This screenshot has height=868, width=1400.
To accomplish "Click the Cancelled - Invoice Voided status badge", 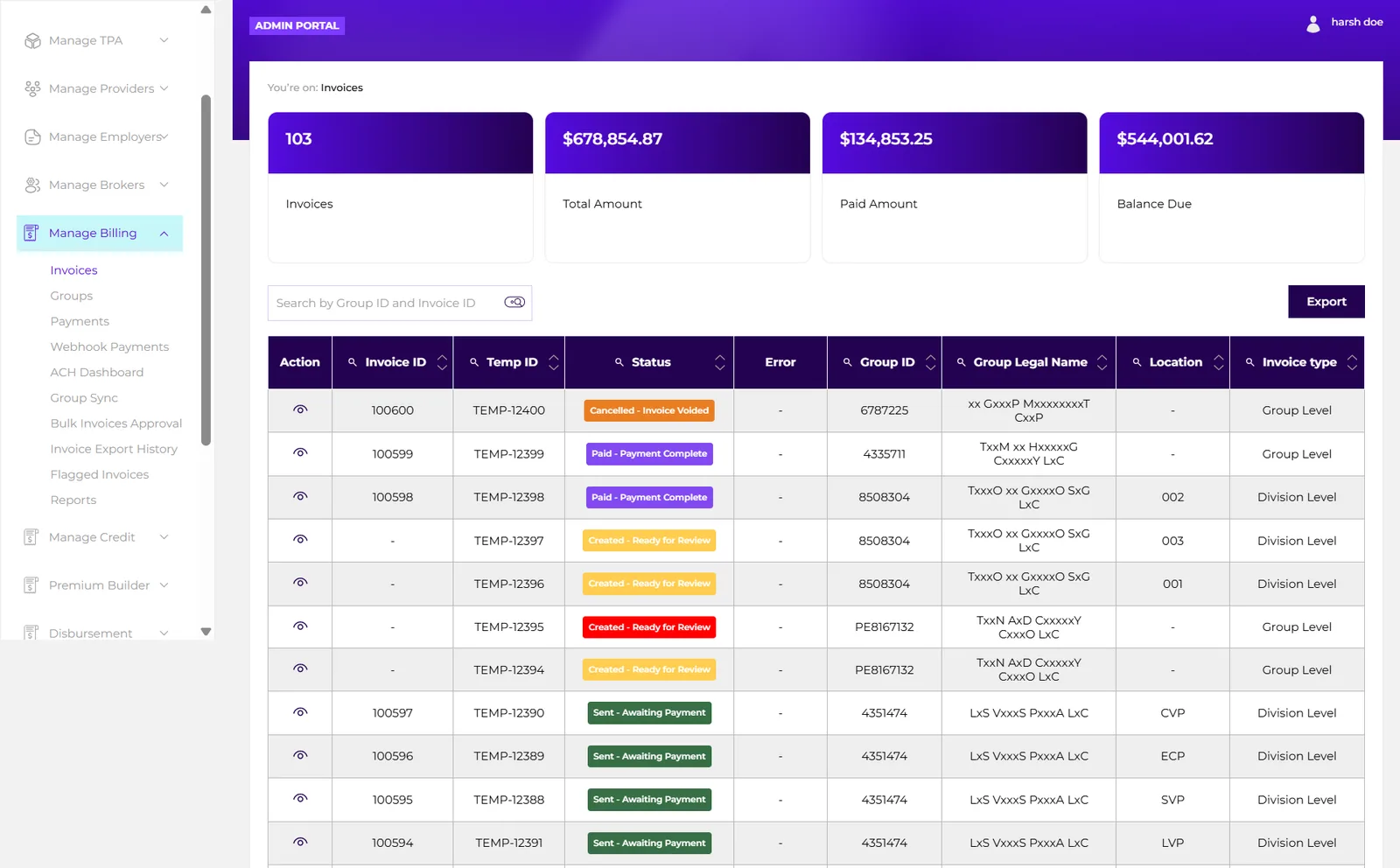I will (x=649, y=410).
